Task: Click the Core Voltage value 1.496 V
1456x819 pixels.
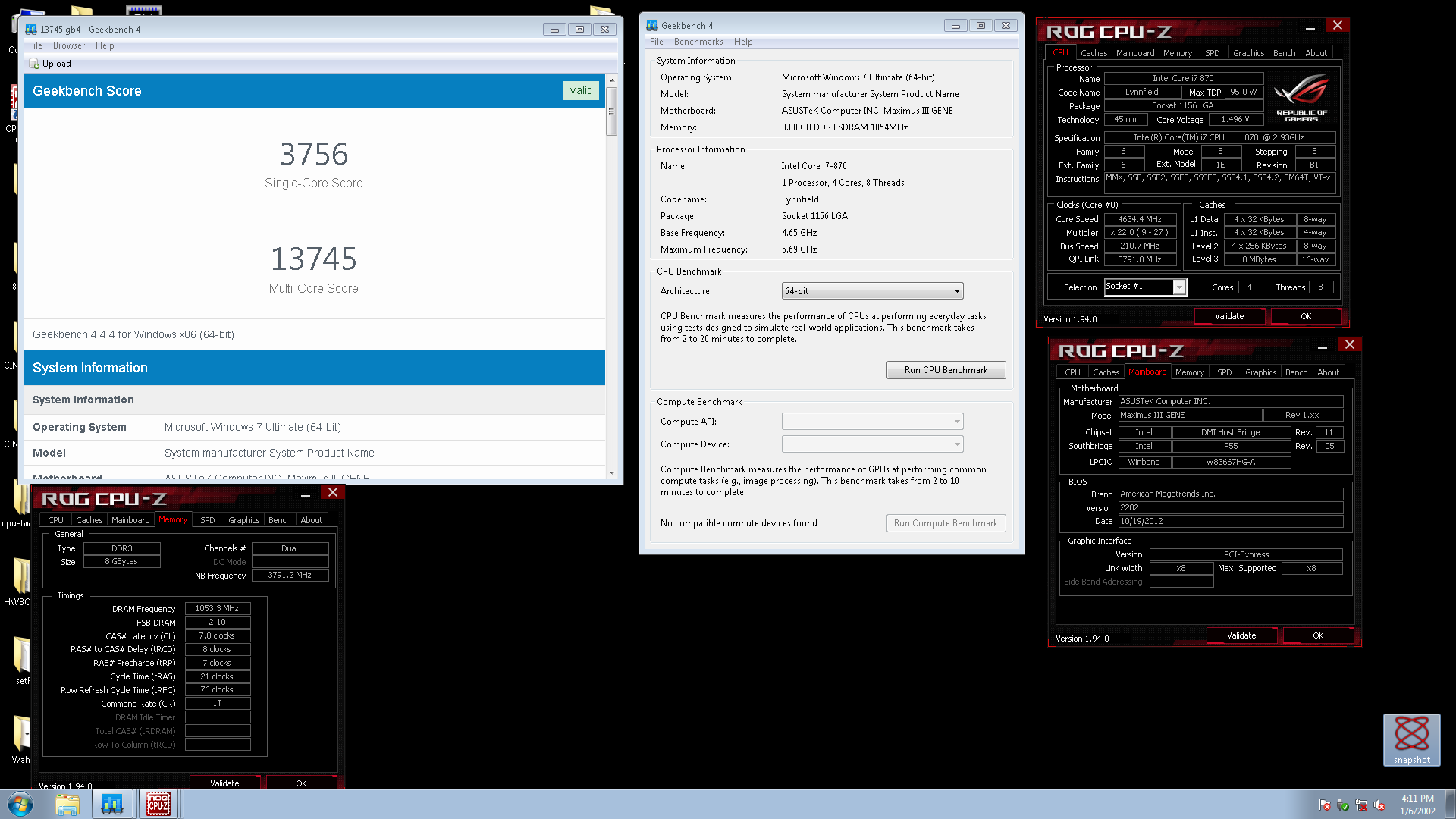Action: pos(1235,119)
